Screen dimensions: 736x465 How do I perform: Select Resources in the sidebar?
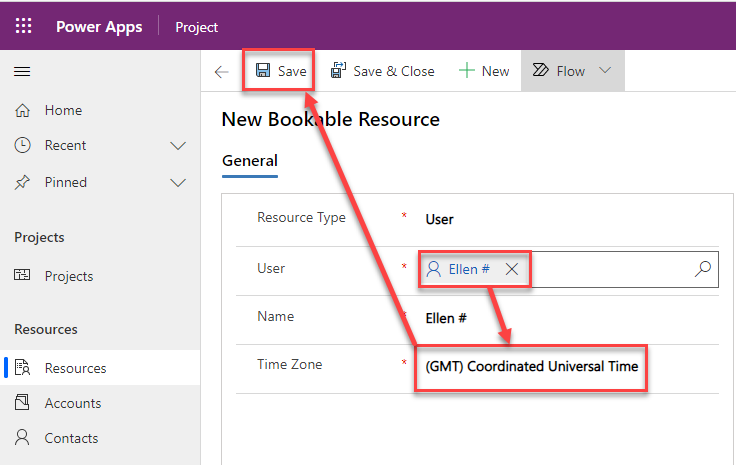point(75,368)
